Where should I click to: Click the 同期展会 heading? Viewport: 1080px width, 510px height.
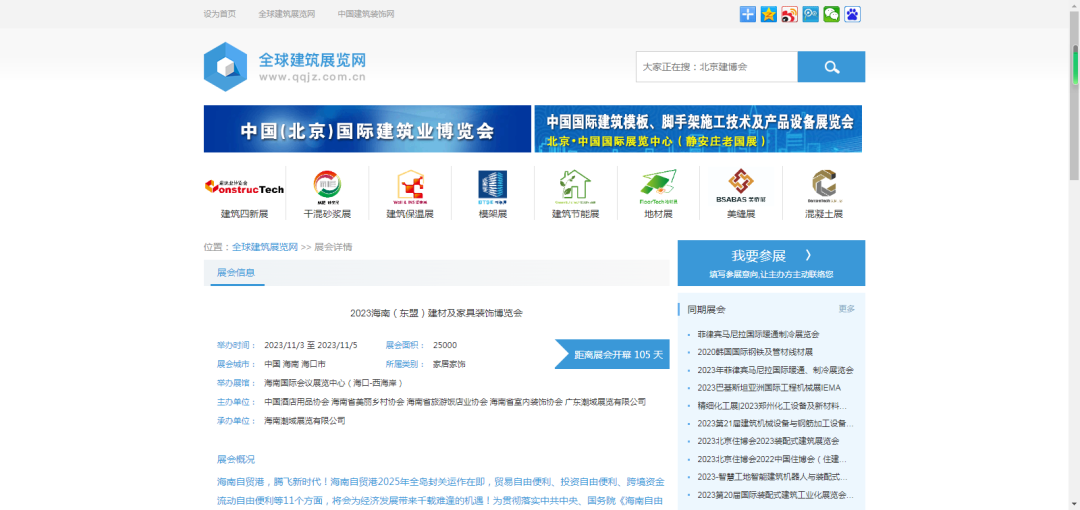(x=706, y=309)
